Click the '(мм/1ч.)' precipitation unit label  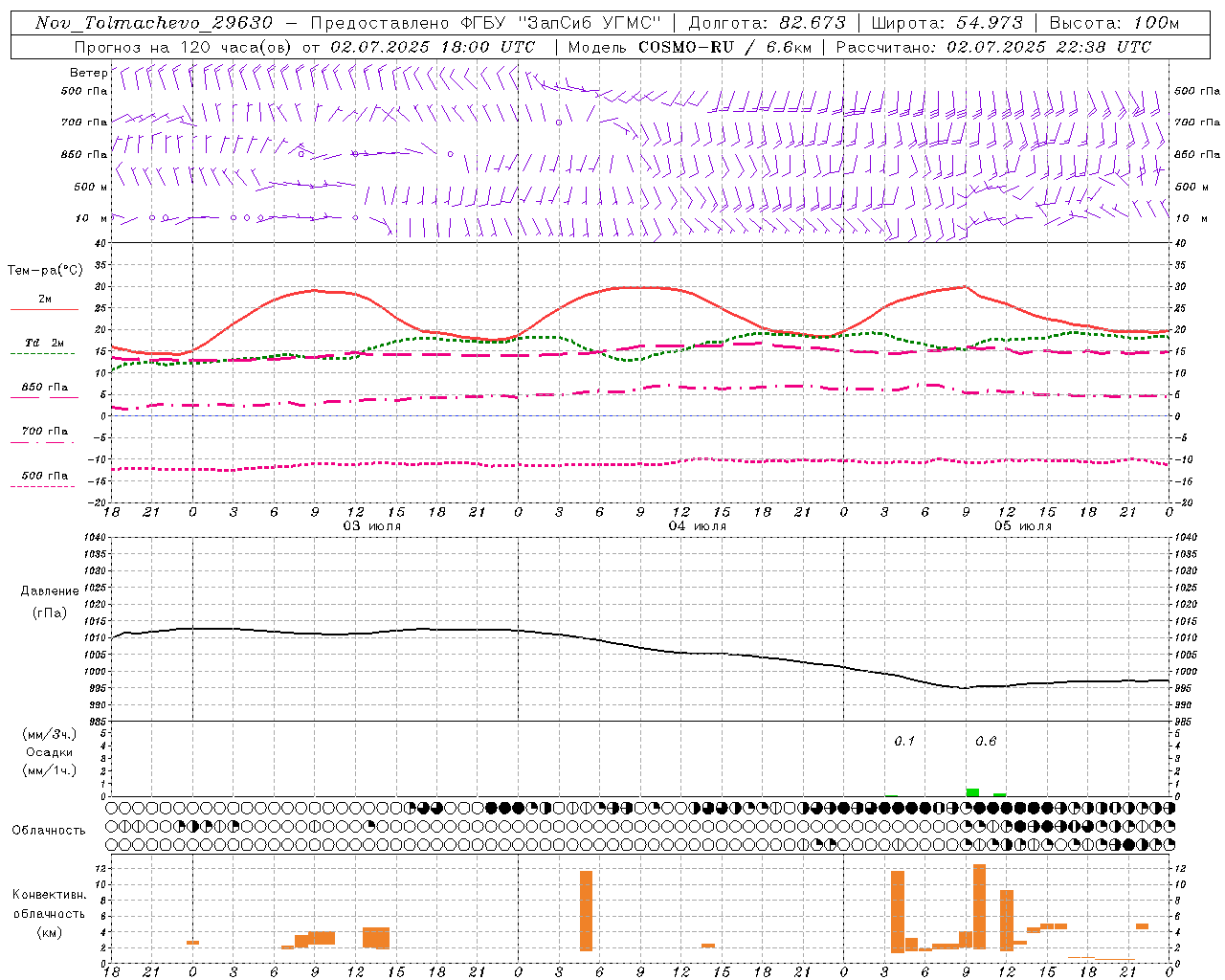[x=50, y=770]
